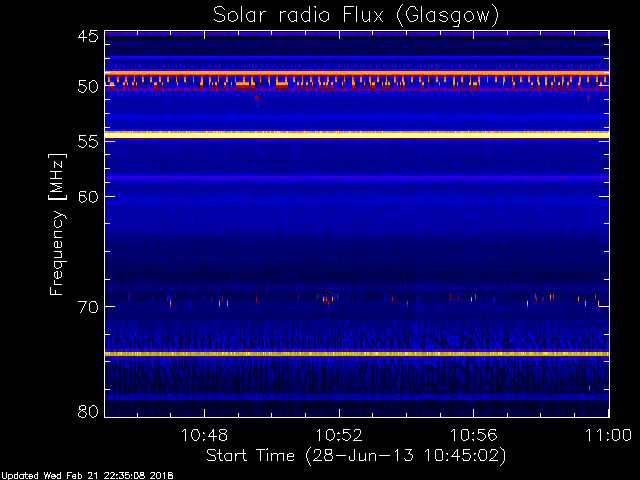
Task: Click the 'Frequency [MHz]' axis label
Action: 57,224
